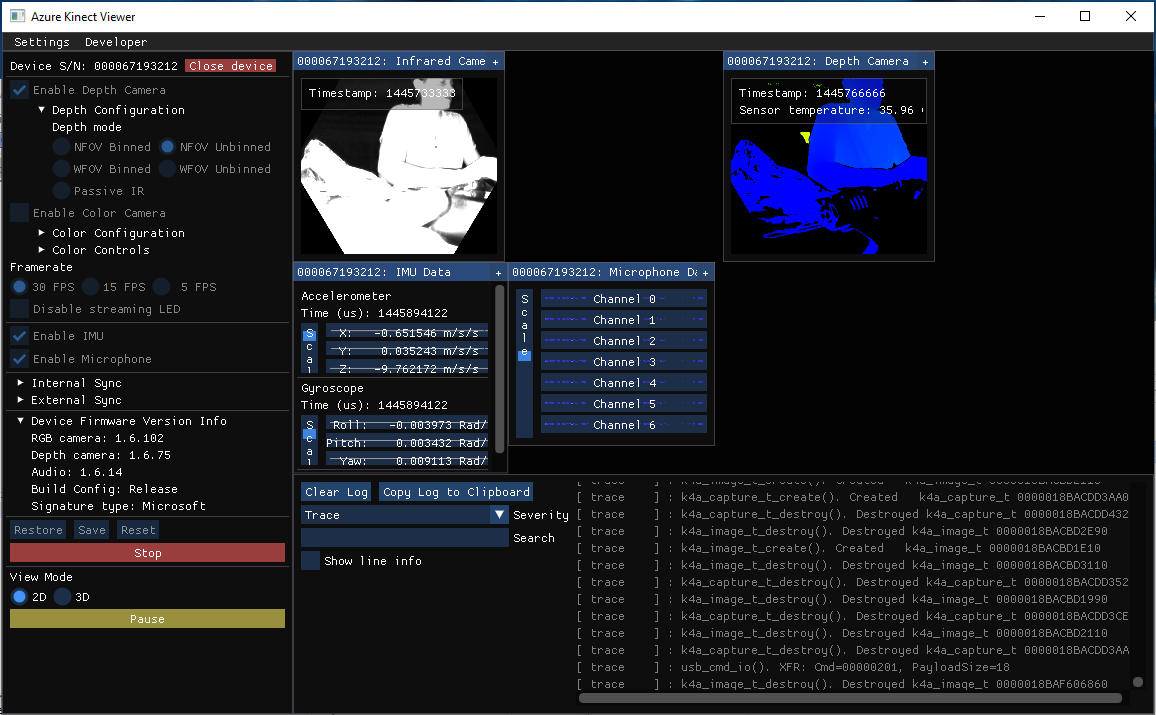Image resolution: width=1156 pixels, height=715 pixels.
Task: Click the Gyroscope scale slider
Action: (x=310, y=441)
